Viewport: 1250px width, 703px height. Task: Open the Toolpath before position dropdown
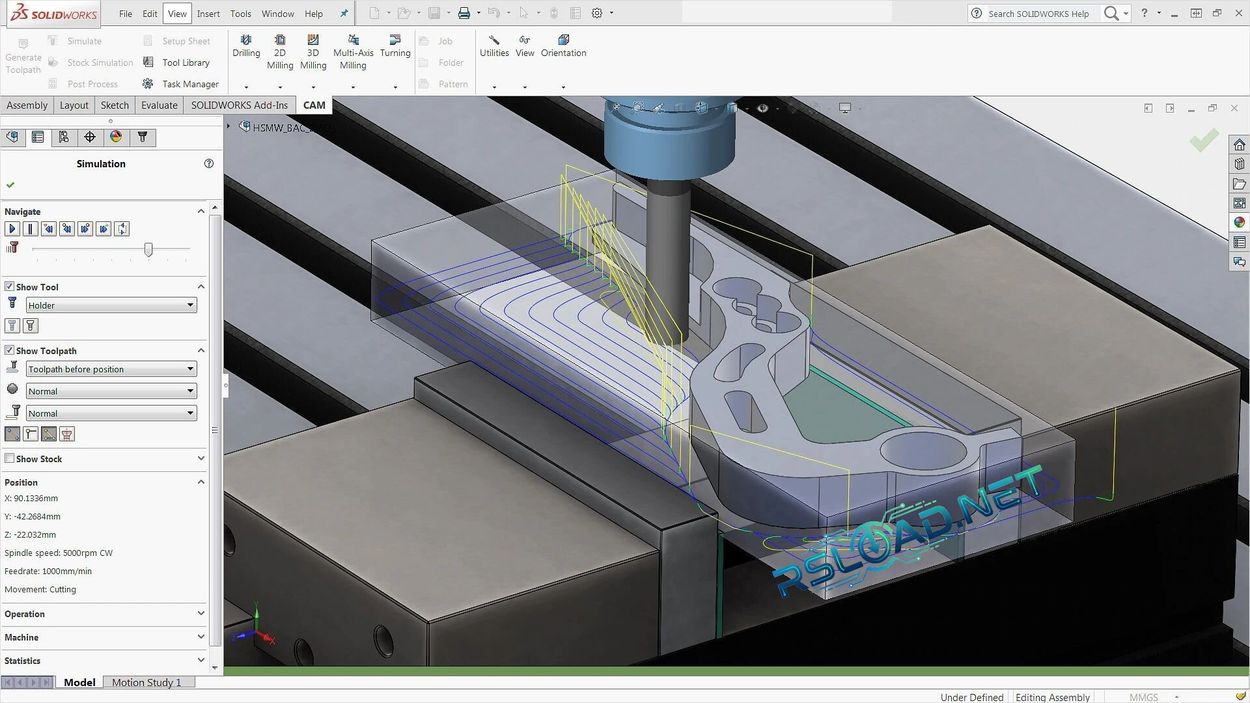[x=189, y=368]
